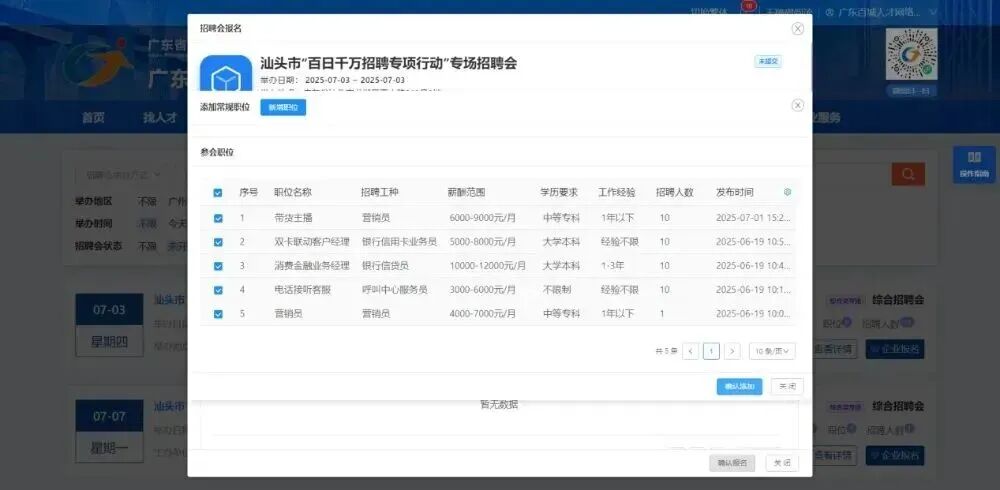Uncheck the checkbox for 双卡联动客户经理 row
The height and width of the screenshot is (490, 1000).
[218, 242]
